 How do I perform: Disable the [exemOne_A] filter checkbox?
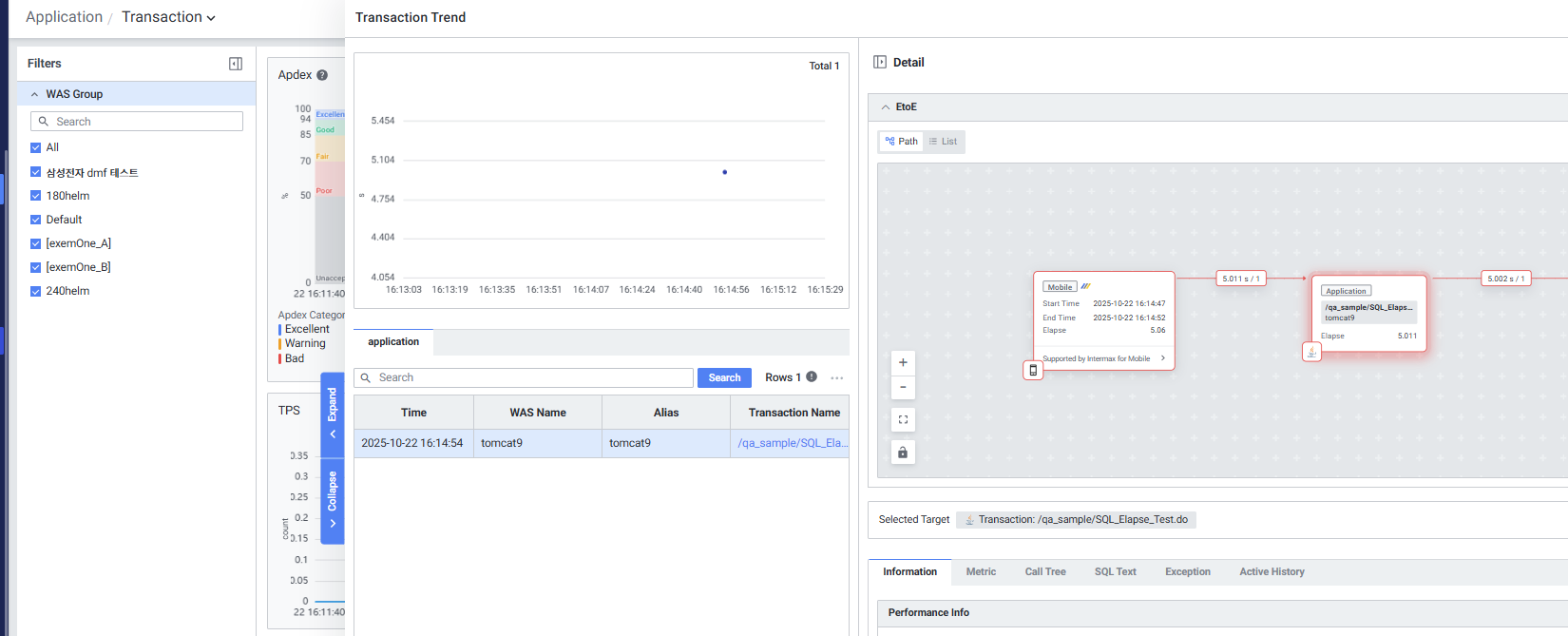click(36, 243)
